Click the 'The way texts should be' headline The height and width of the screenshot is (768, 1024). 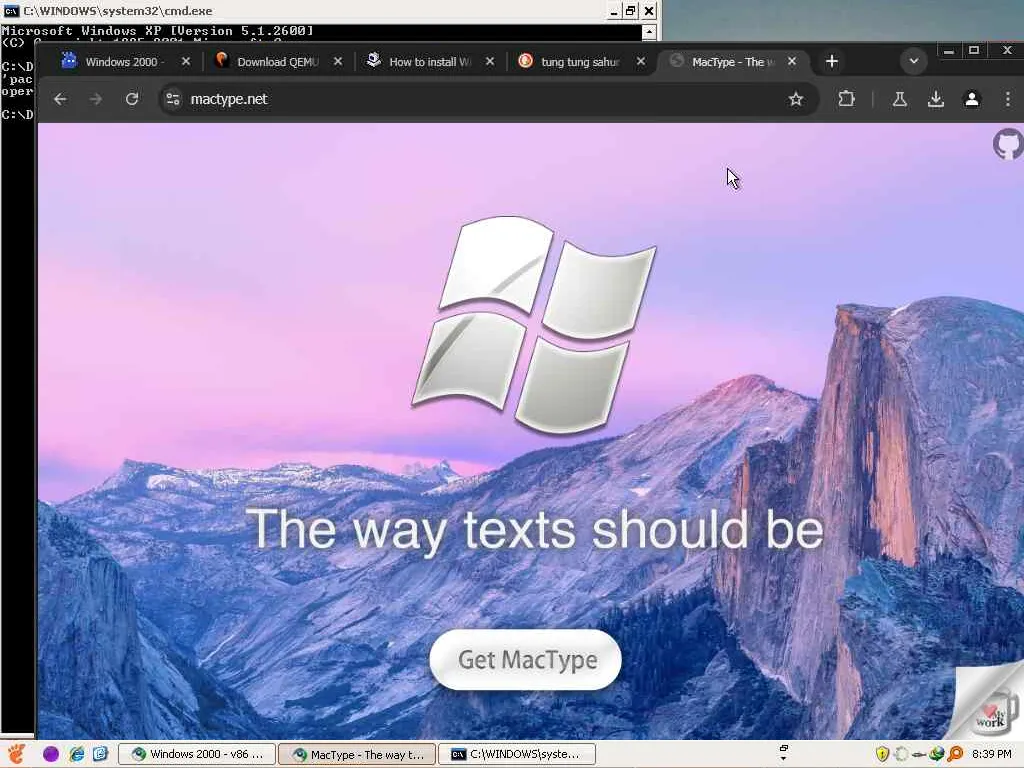pos(535,530)
